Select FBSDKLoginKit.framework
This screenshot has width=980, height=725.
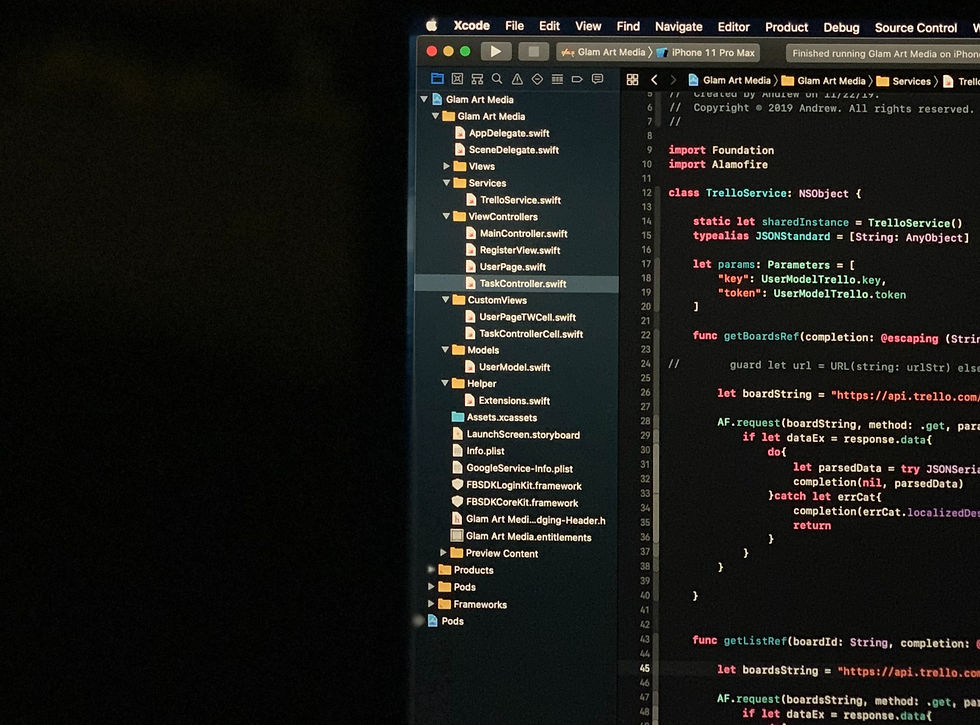(x=516, y=486)
